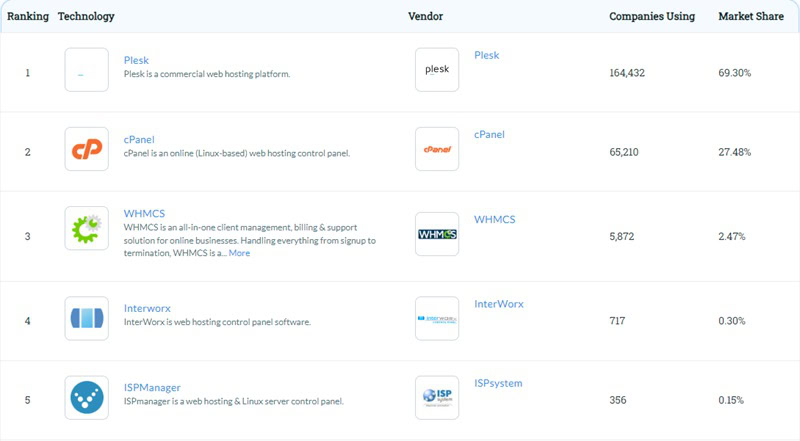
Task: Click the Plesk commercial web hosting description
Action: 207,74
